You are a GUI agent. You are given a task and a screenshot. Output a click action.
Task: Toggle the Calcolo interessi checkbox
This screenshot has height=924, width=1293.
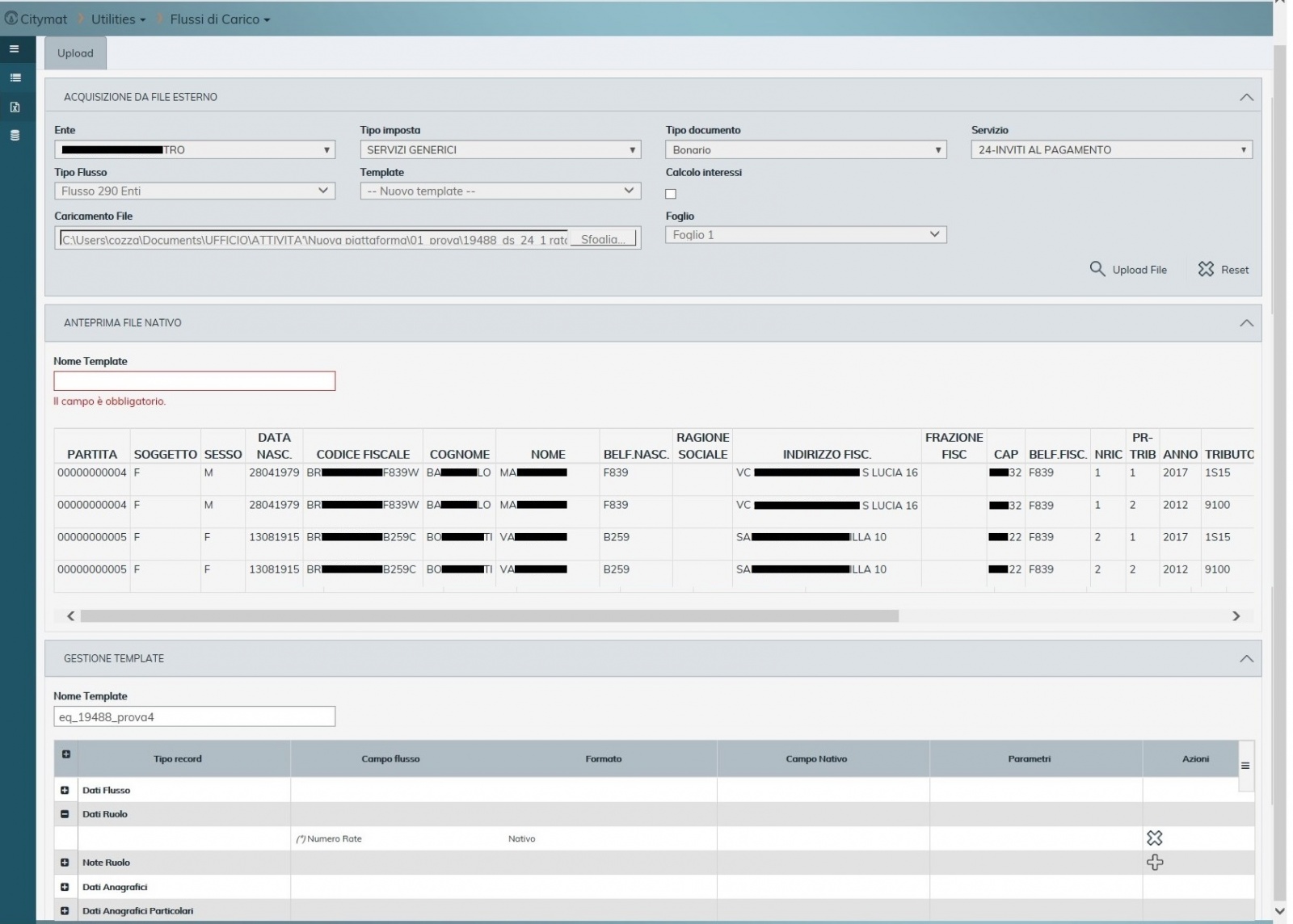671,194
